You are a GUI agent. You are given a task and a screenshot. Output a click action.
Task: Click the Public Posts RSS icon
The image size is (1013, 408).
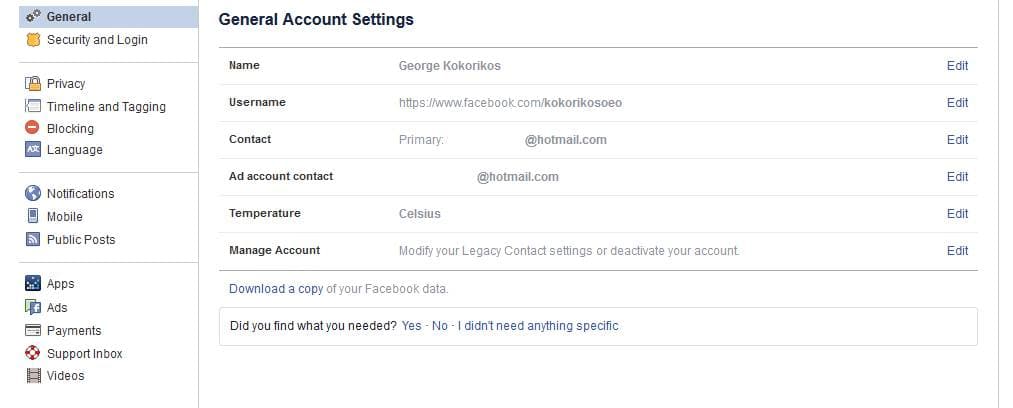[33, 239]
